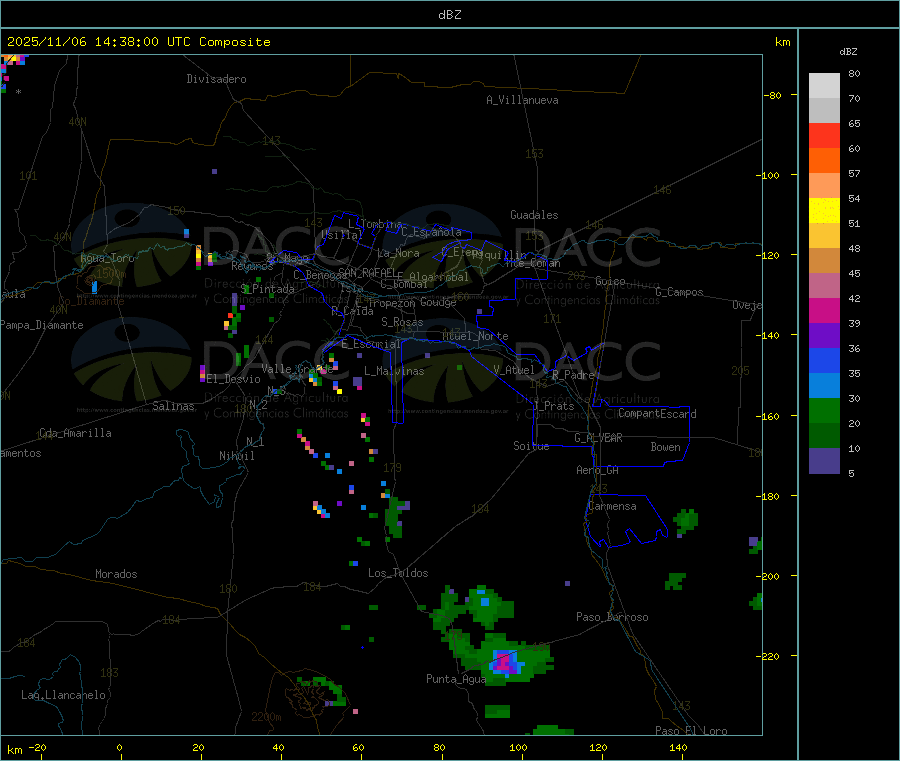Select the Los_Toldos location label
This screenshot has width=900, height=761.
pos(398,573)
